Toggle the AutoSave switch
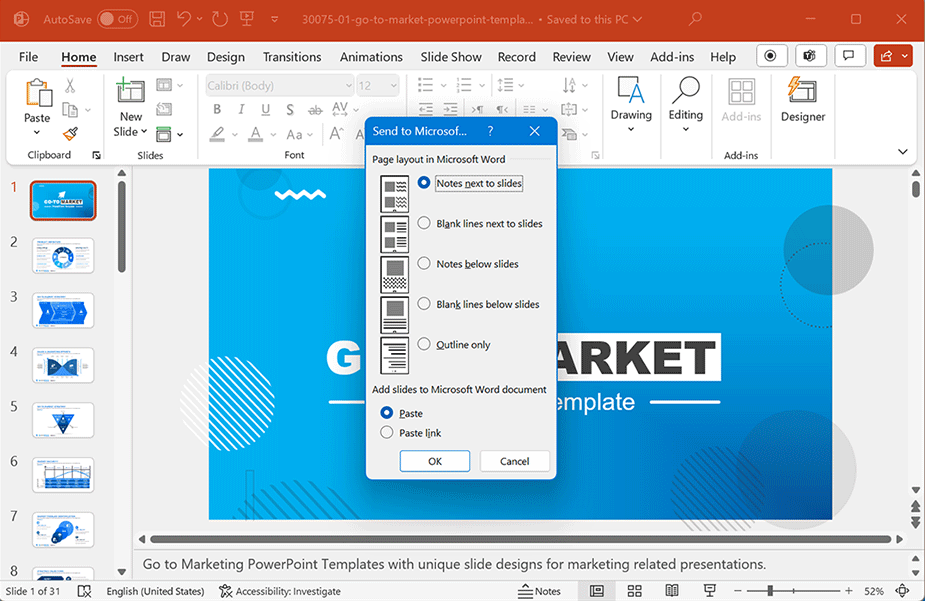 [x=118, y=19]
